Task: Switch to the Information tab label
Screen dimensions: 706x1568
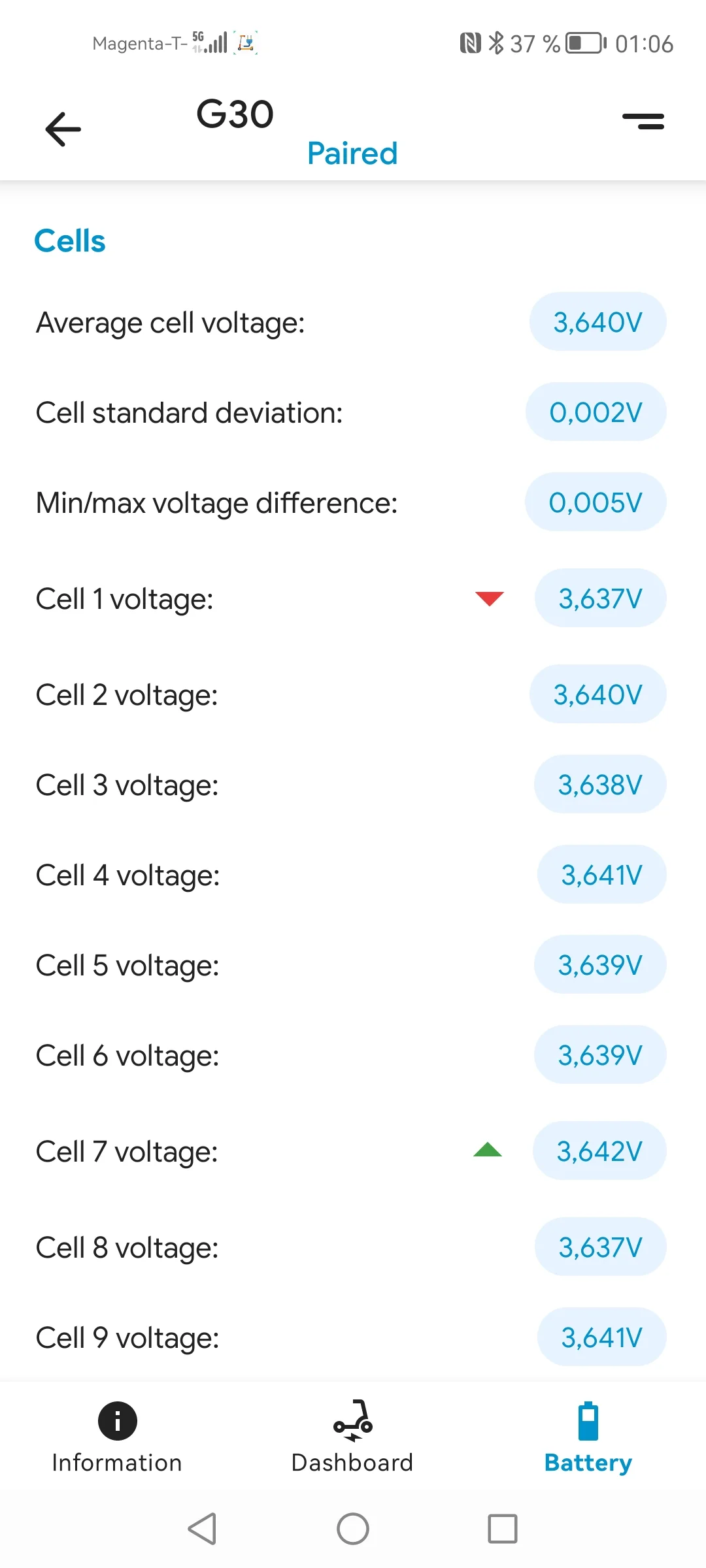Action: 117,1463
